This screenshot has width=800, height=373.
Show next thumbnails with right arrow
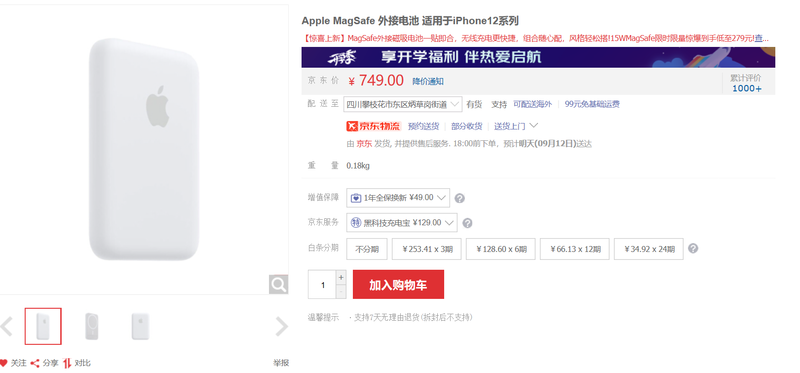pos(282,326)
